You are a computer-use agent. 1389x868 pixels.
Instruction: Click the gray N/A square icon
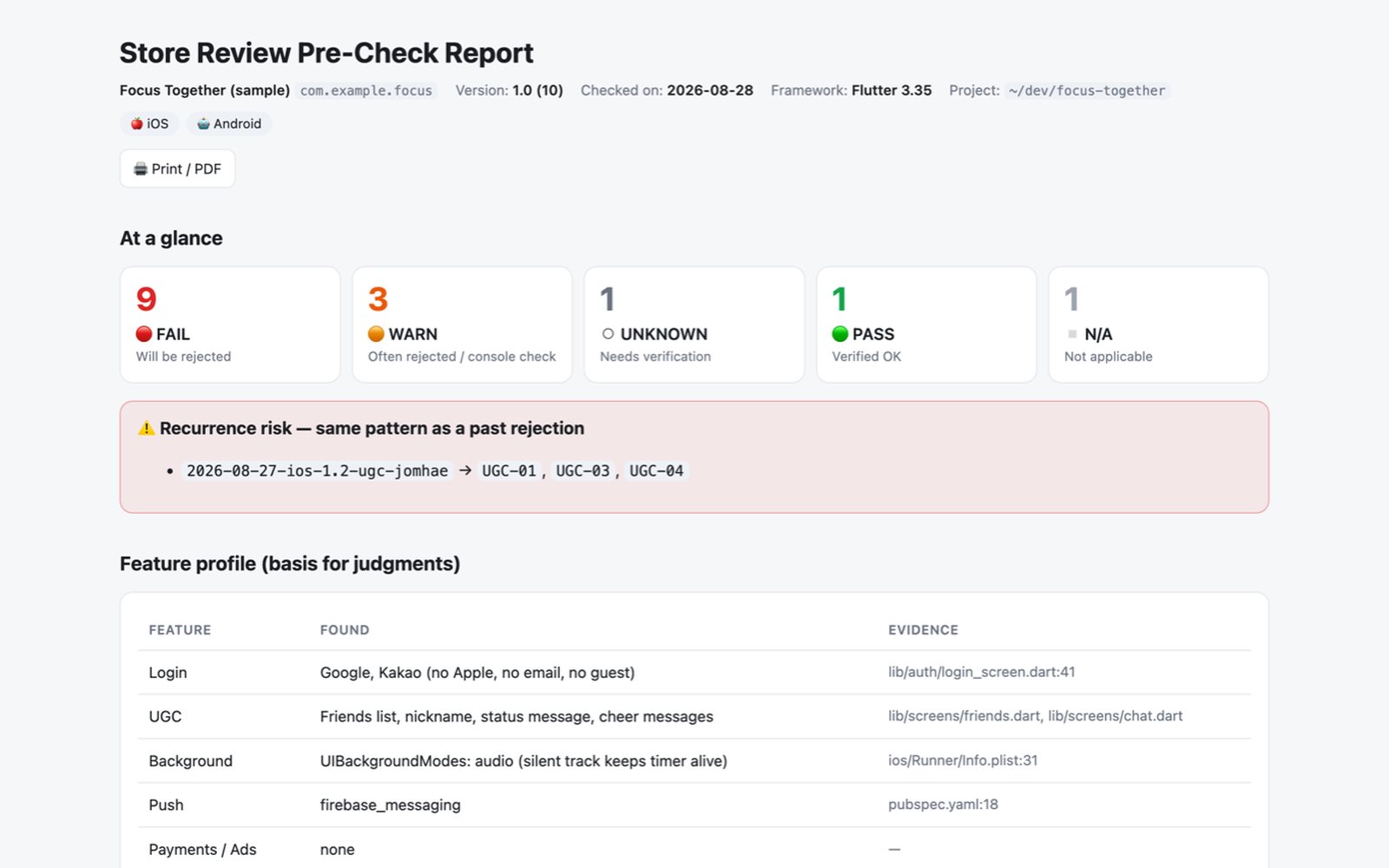pyautogui.click(x=1072, y=334)
